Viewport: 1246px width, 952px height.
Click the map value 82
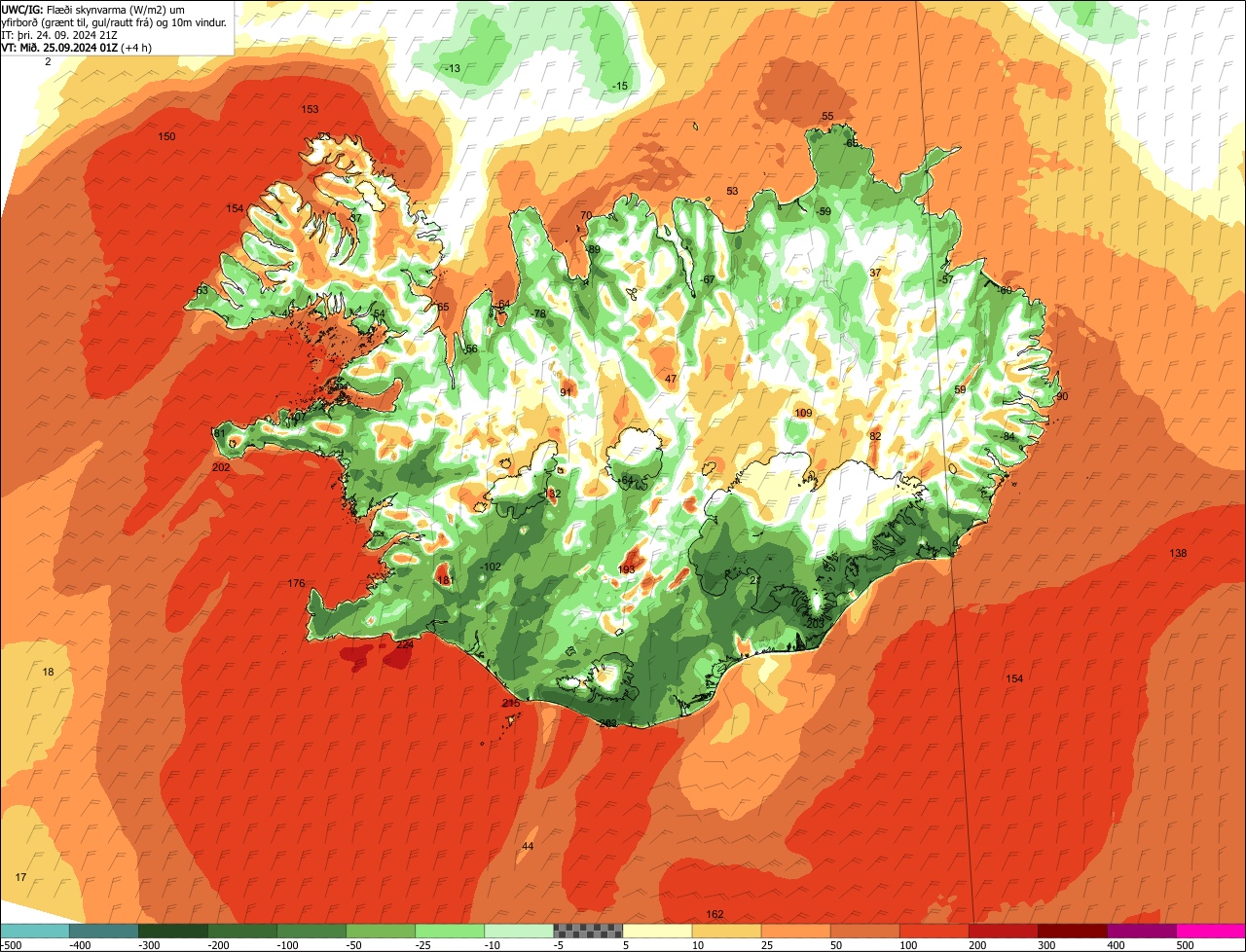(875, 436)
